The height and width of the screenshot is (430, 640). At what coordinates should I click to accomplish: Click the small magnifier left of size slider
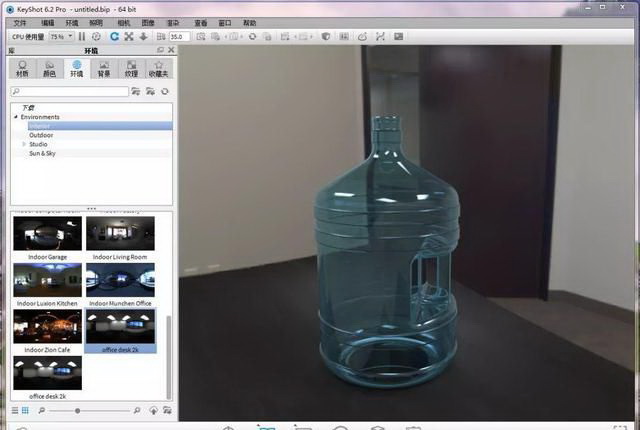[41, 410]
